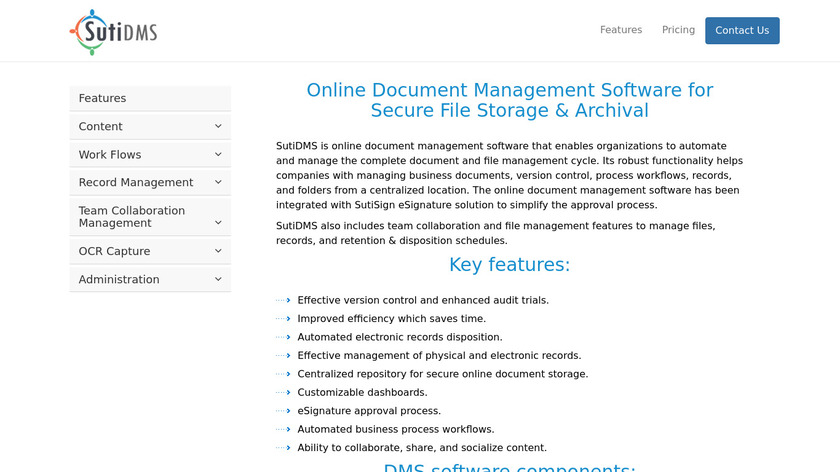This screenshot has width=840, height=472.
Task: Click the arrow bullet before 'eSignature approval process'
Action: click(x=287, y=411)
